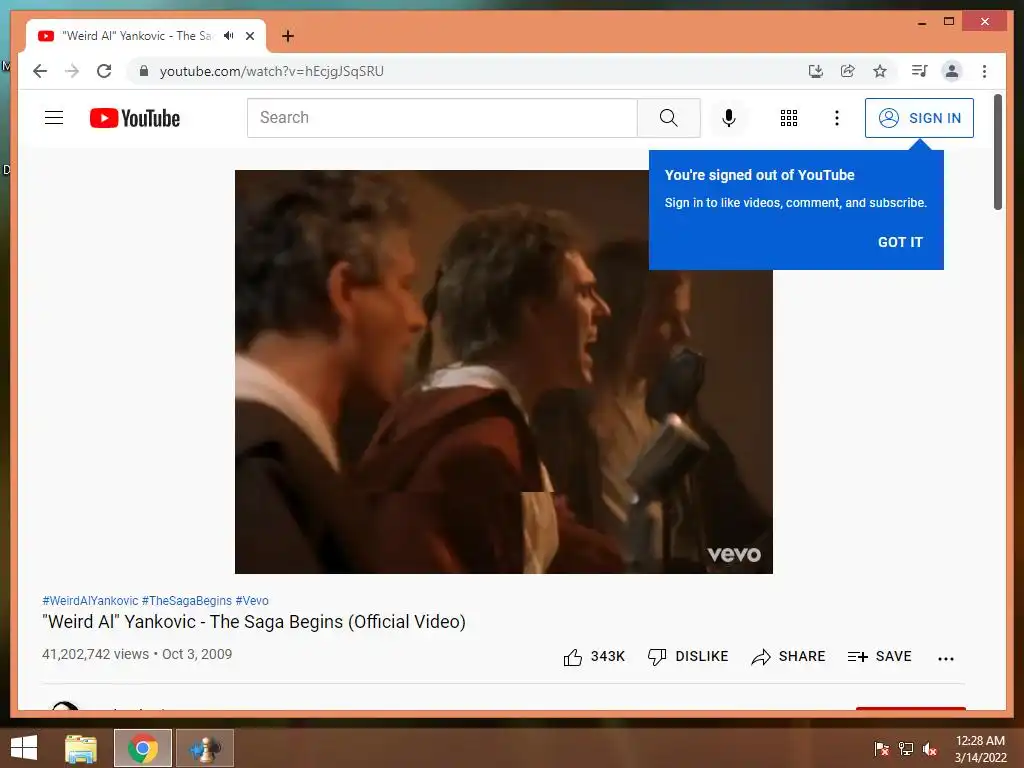View site info via lock icon

tap(144, 71)
